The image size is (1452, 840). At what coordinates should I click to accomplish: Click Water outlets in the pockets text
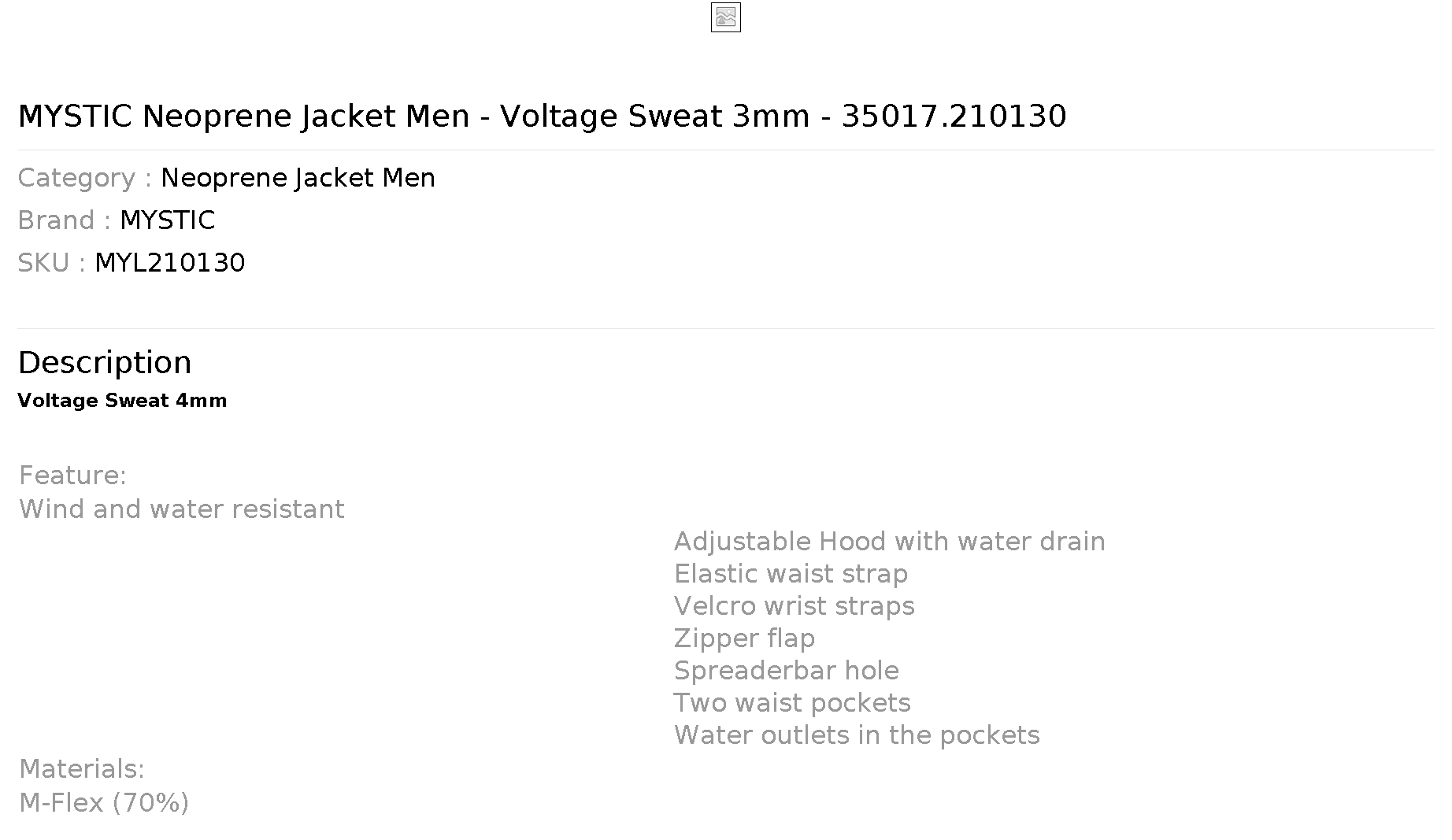point(857,735)
